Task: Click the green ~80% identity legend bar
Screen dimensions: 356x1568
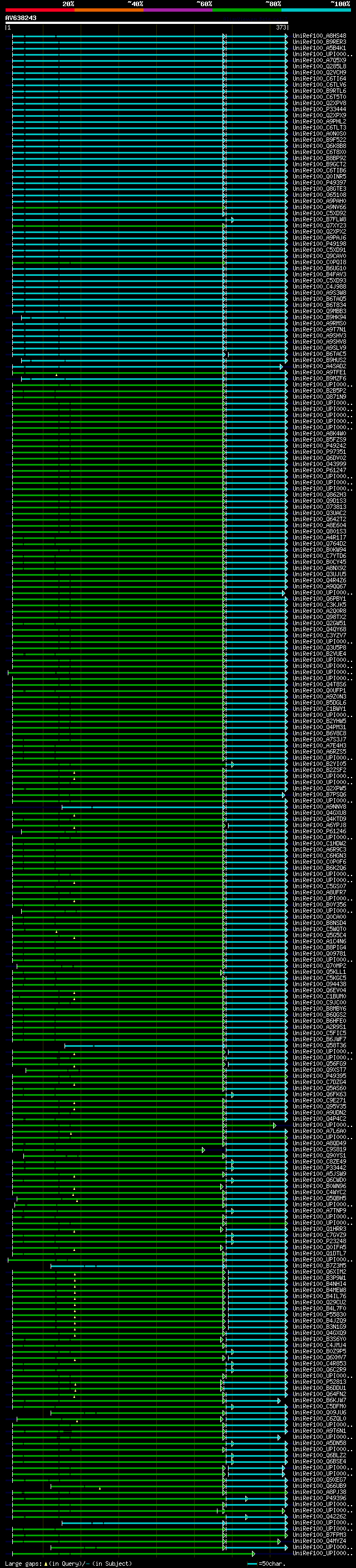Action: point(247,10)
